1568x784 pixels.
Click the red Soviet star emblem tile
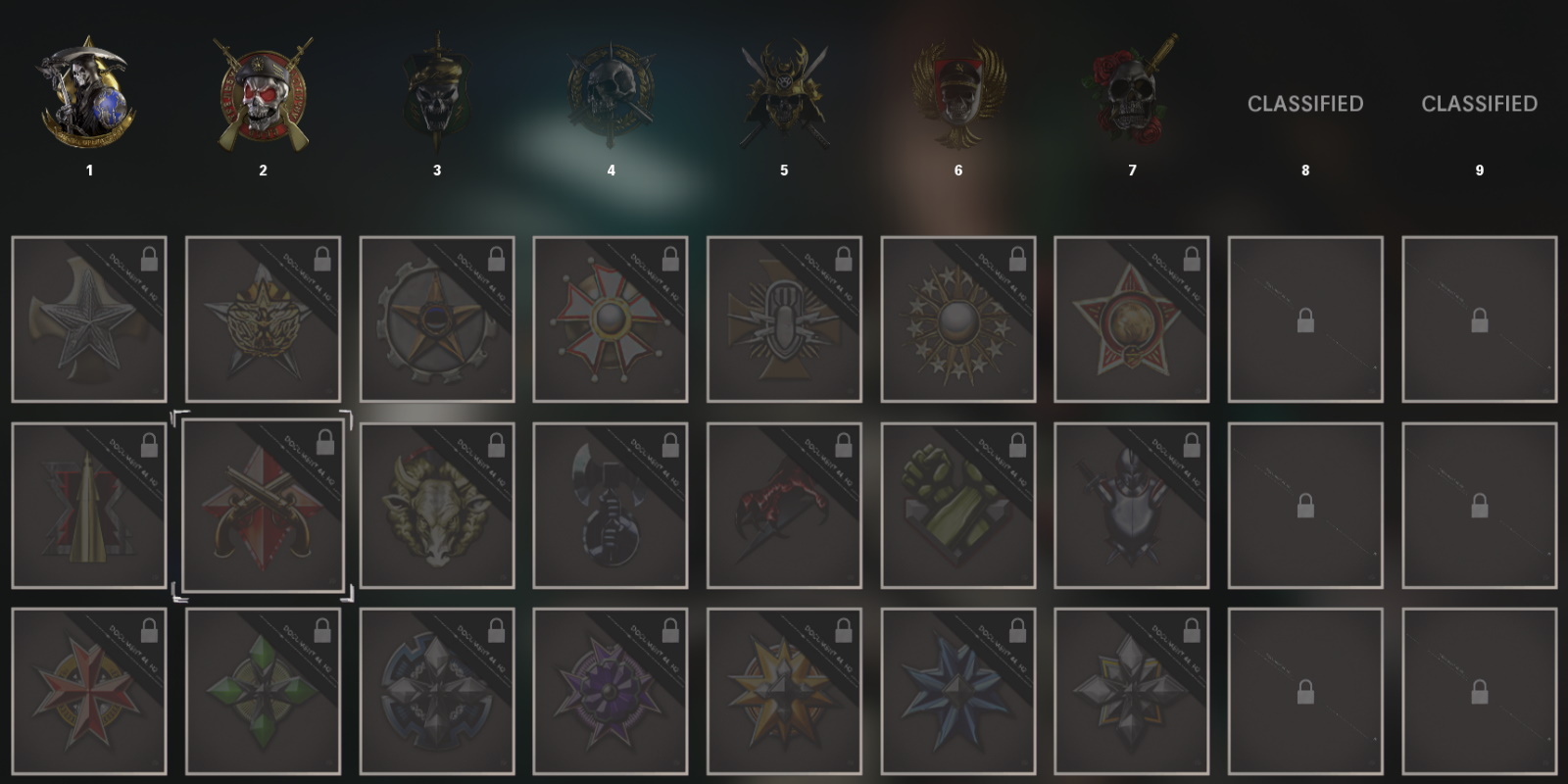(x=1132, y=319)
